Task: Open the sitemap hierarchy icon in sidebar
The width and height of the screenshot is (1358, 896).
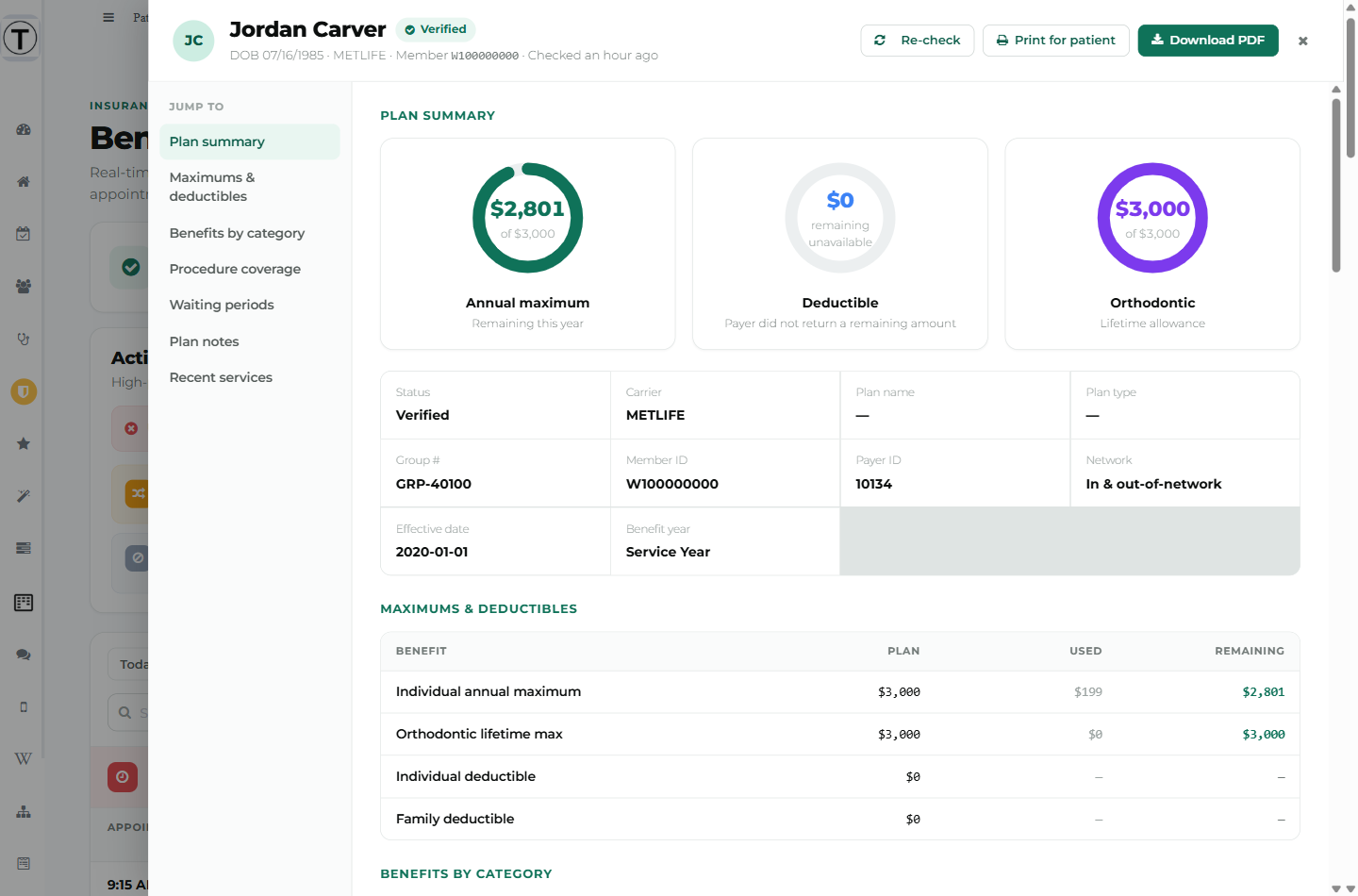Action: tap(24, 811)
